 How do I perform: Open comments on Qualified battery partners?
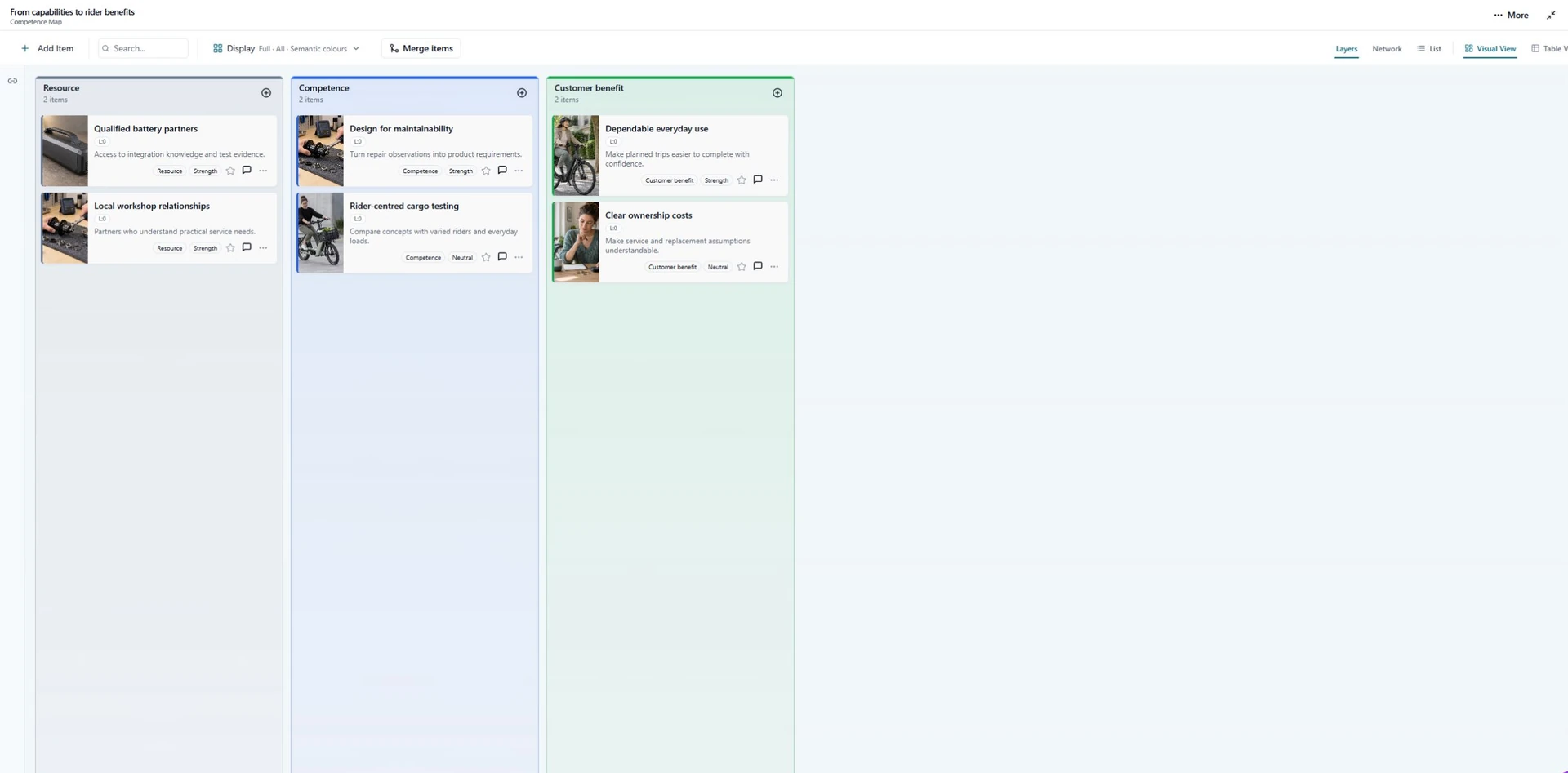247,171
